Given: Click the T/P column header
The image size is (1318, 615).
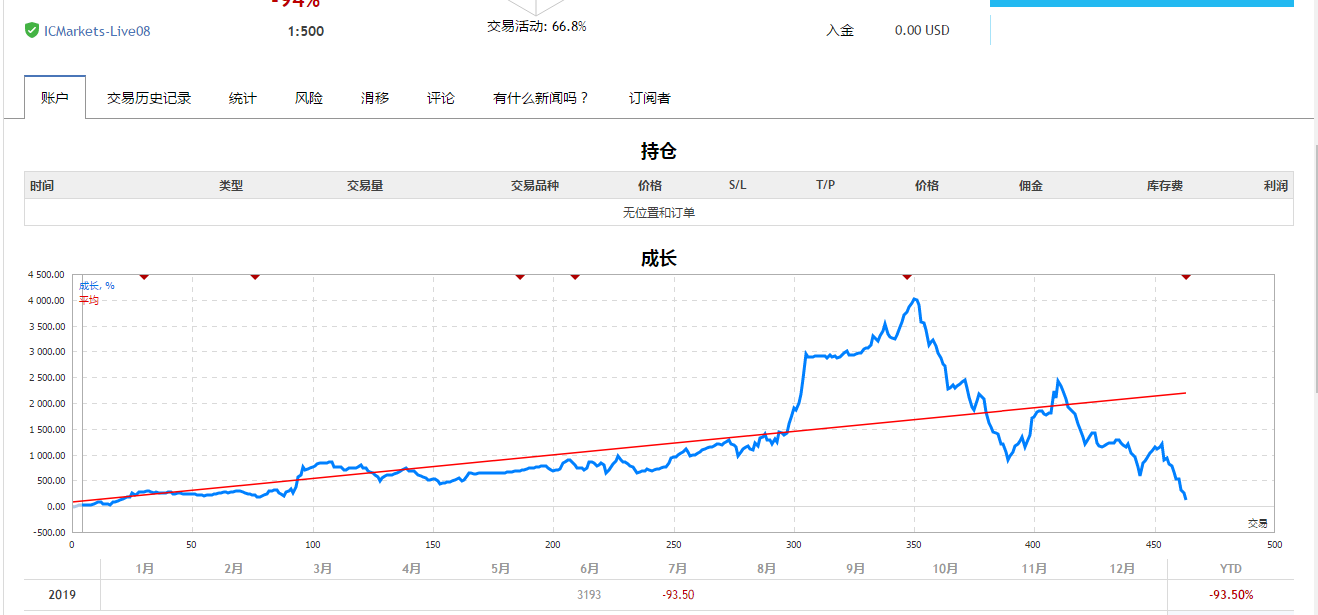Looking at the screenshot, I should (x=825, y=186).
